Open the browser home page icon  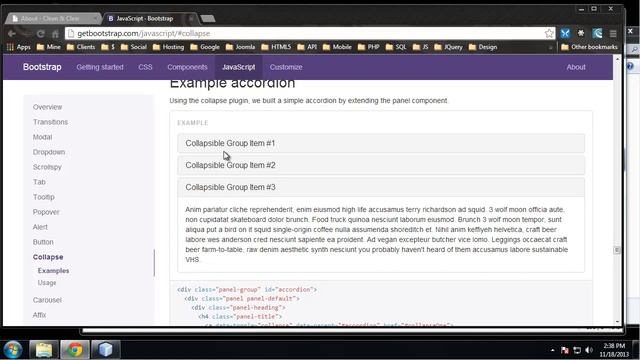coord(56,33)
